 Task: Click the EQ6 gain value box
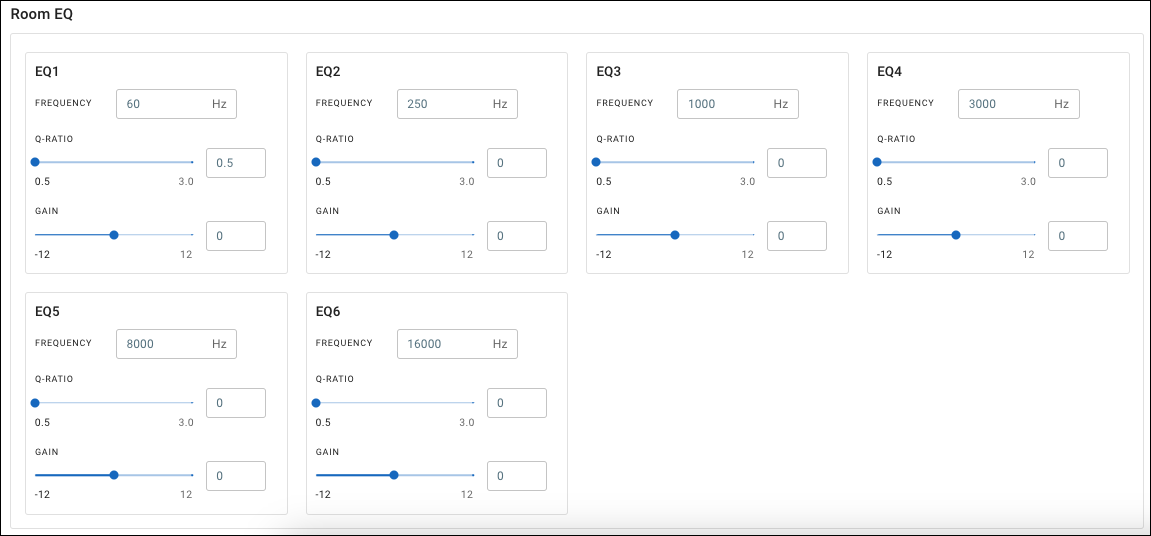point(516,476)
